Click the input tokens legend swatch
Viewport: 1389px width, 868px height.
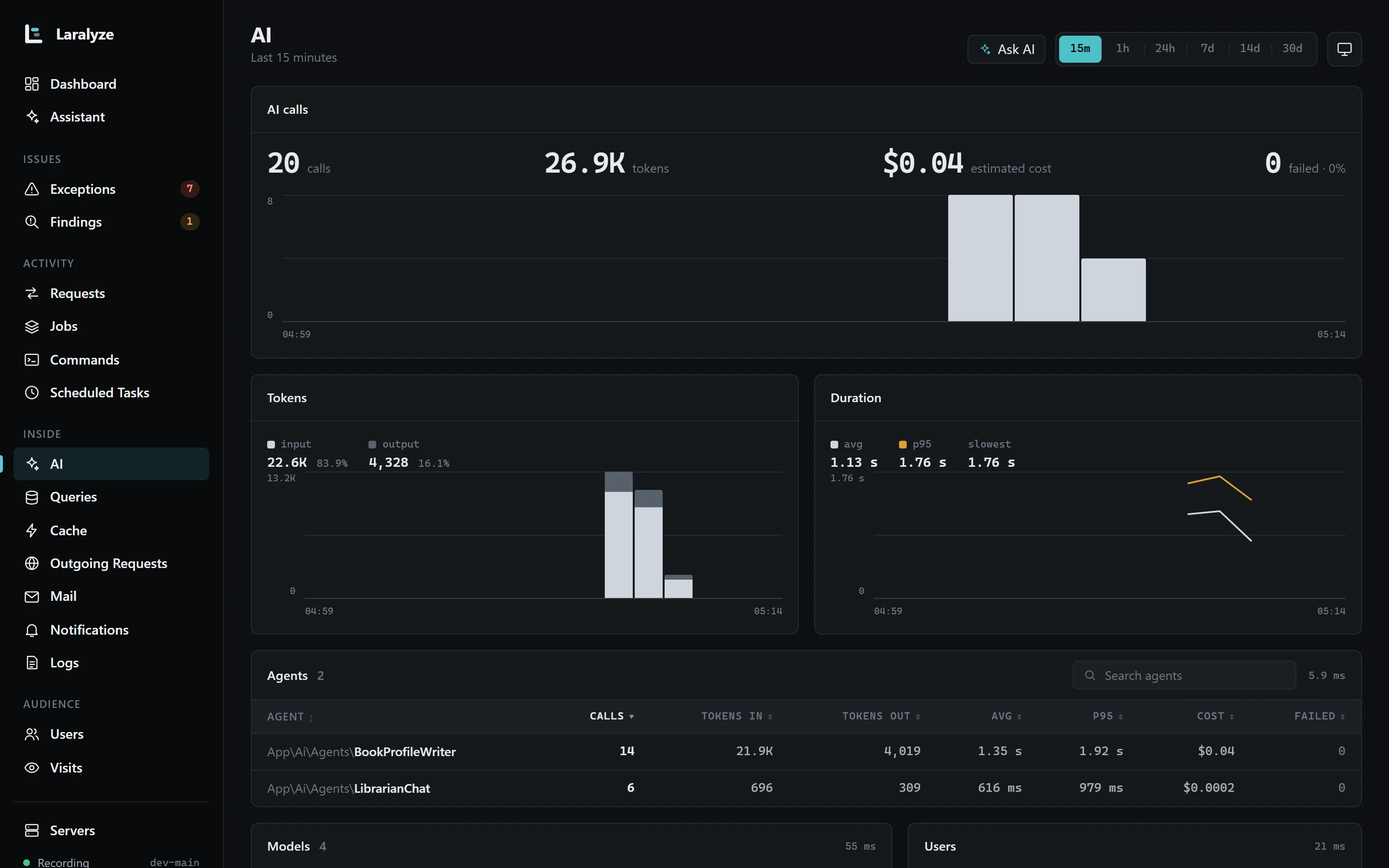(x=271, y=444)
